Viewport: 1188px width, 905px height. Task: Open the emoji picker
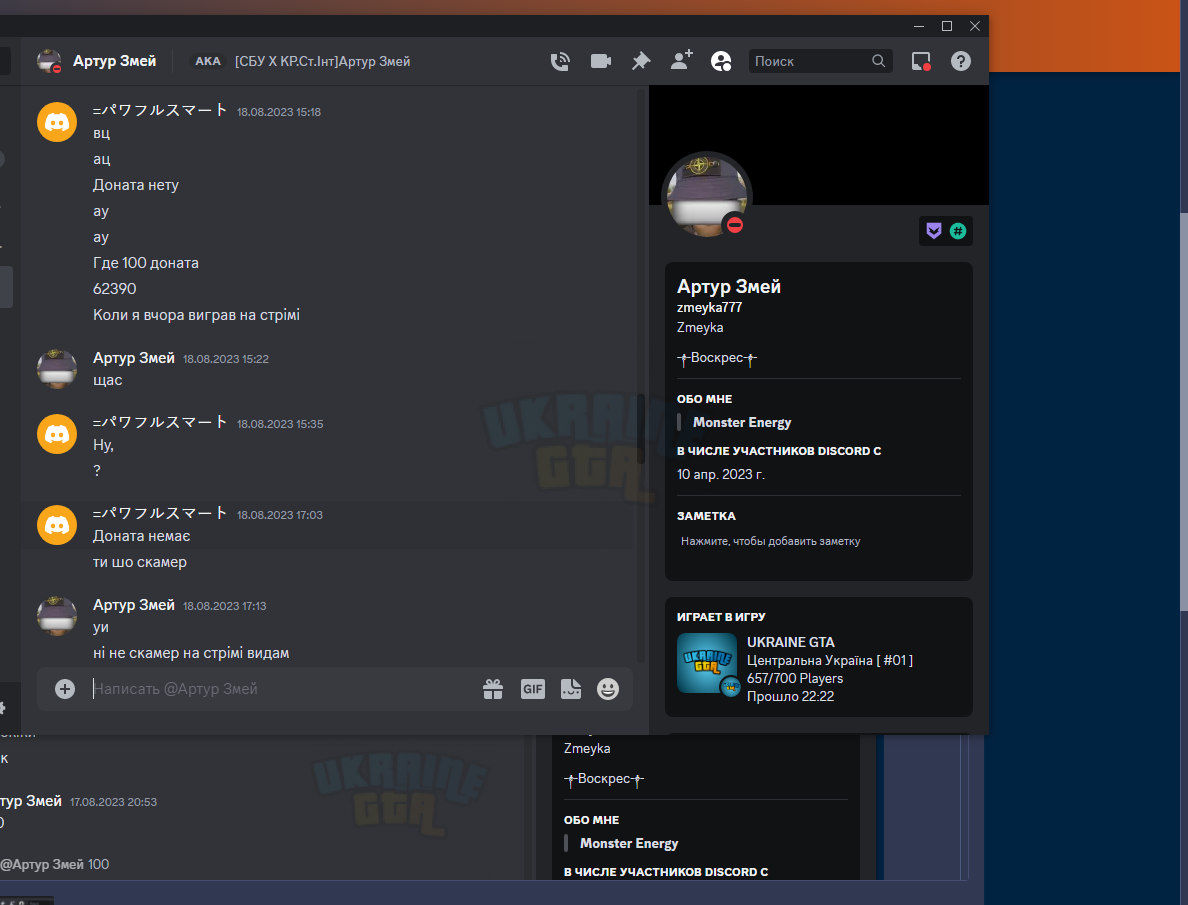point(608,689)
